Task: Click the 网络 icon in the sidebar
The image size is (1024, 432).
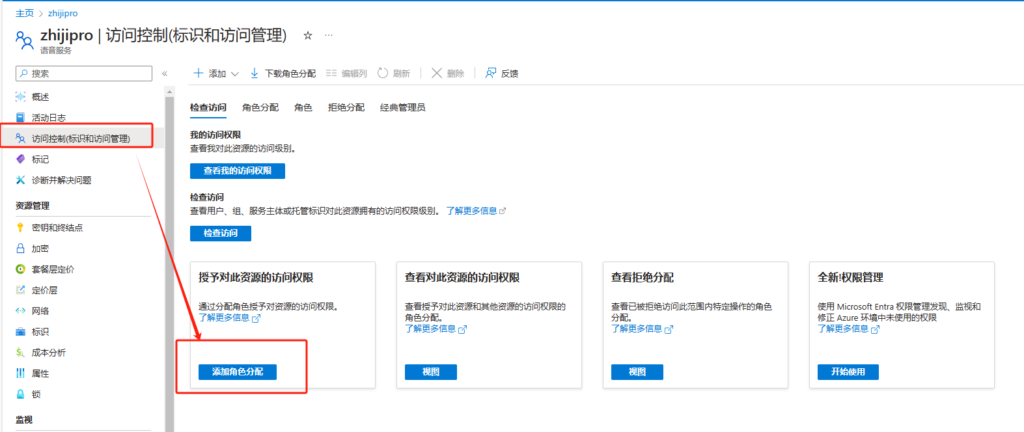Action: coord(20,311)
